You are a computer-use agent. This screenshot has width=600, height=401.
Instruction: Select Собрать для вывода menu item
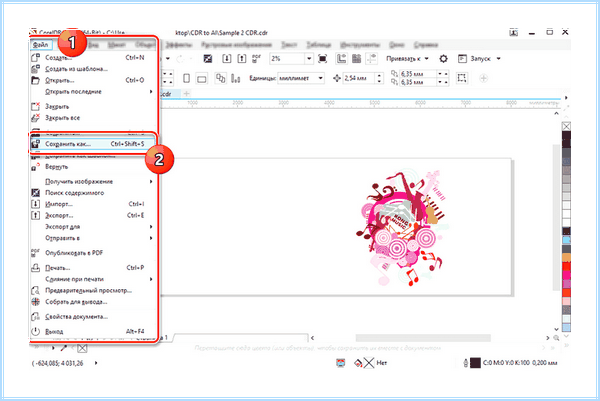pyautogui.click(x=93, y=302)
